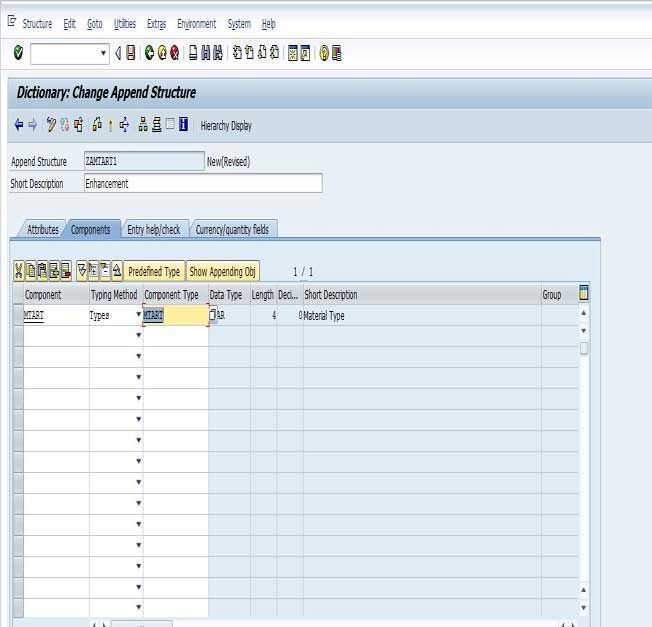652x627 pixels.
Task: Click the Show Appending Obj button
Action: pyautogui.click(x=222, y=272)
